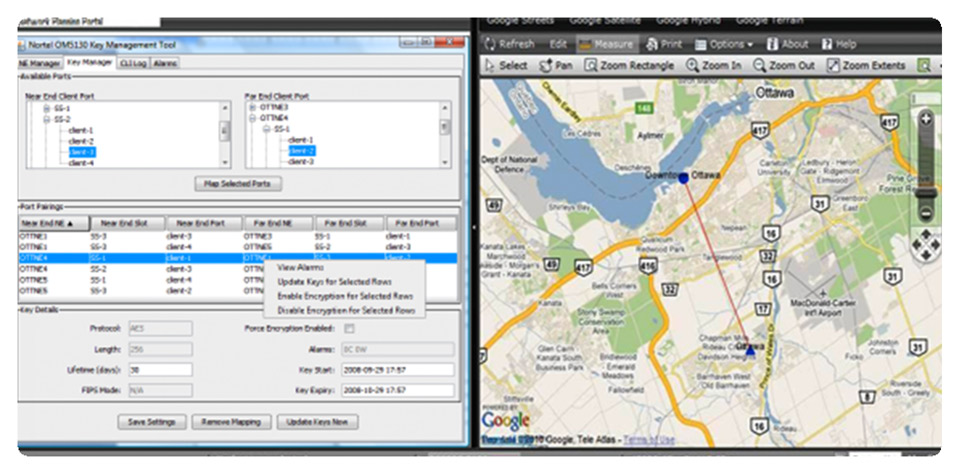Click the Remove Mapping button
Screen dimensions: 960x475
tap(231, 422)
